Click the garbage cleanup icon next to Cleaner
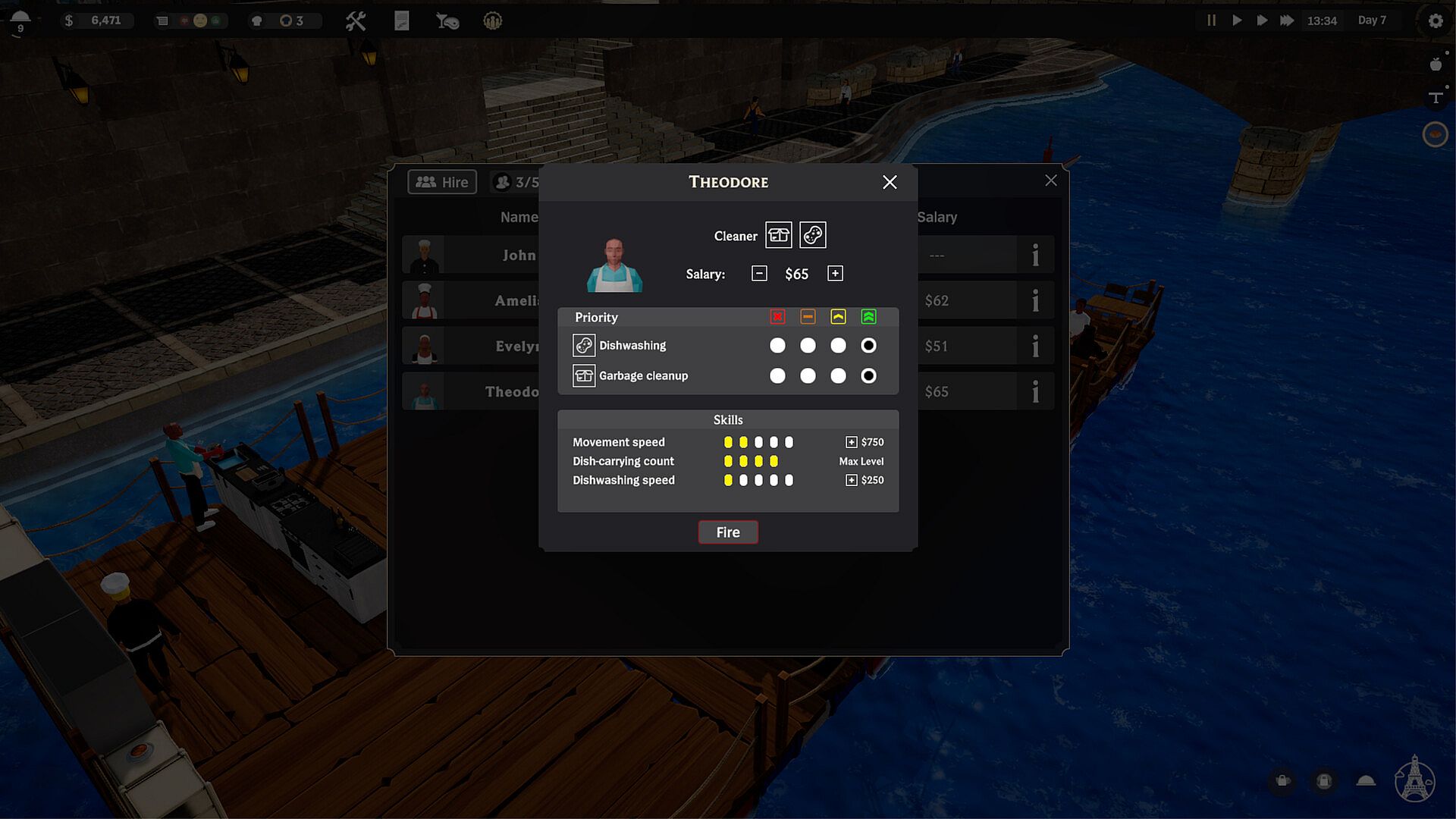Image resolution: width=1456 pixels, height=819 pixels. [778, 235]
